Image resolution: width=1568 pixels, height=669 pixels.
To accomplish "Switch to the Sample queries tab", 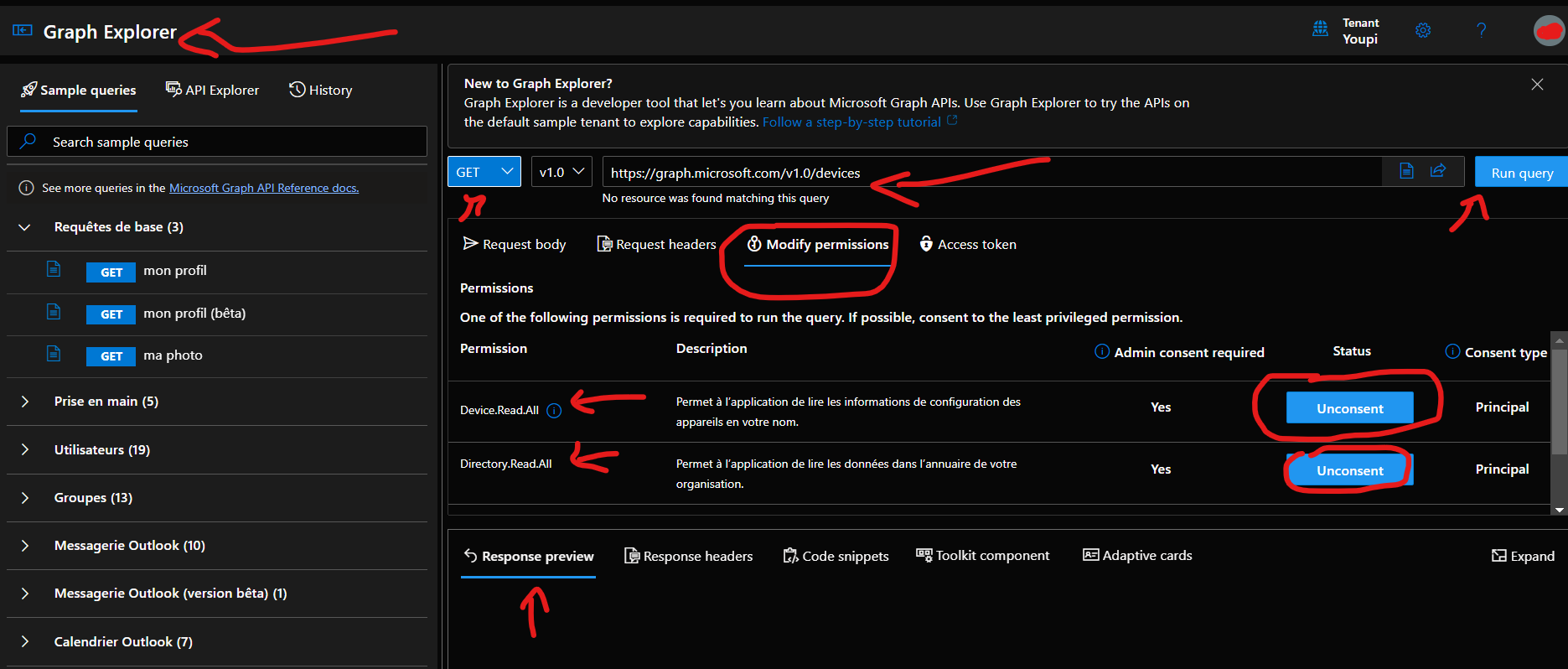I will click(x=79, y=90).
